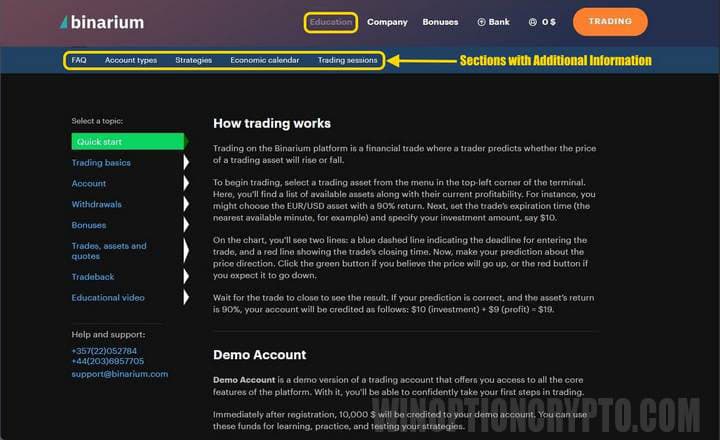Expand the Trading basics topic arrow
The height and width of the screenshot is (440, 720).
pyautogui.click(x=186, y=163)
